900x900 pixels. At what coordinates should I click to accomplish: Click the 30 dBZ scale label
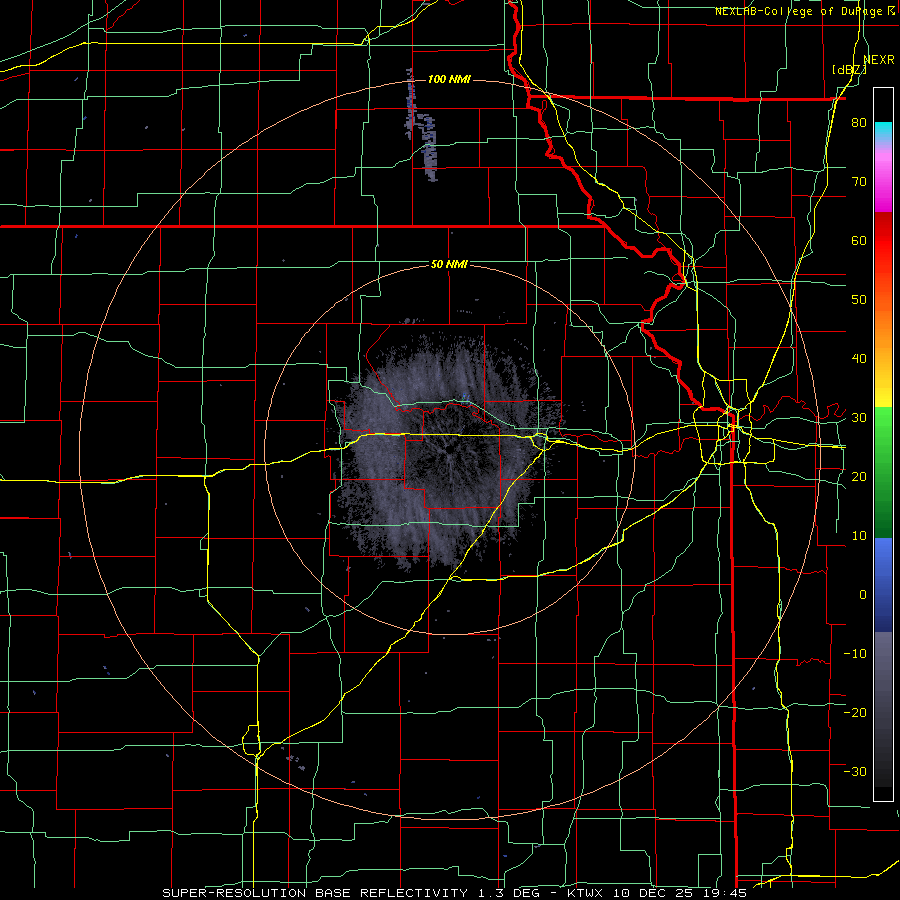[x=859, y=417]
